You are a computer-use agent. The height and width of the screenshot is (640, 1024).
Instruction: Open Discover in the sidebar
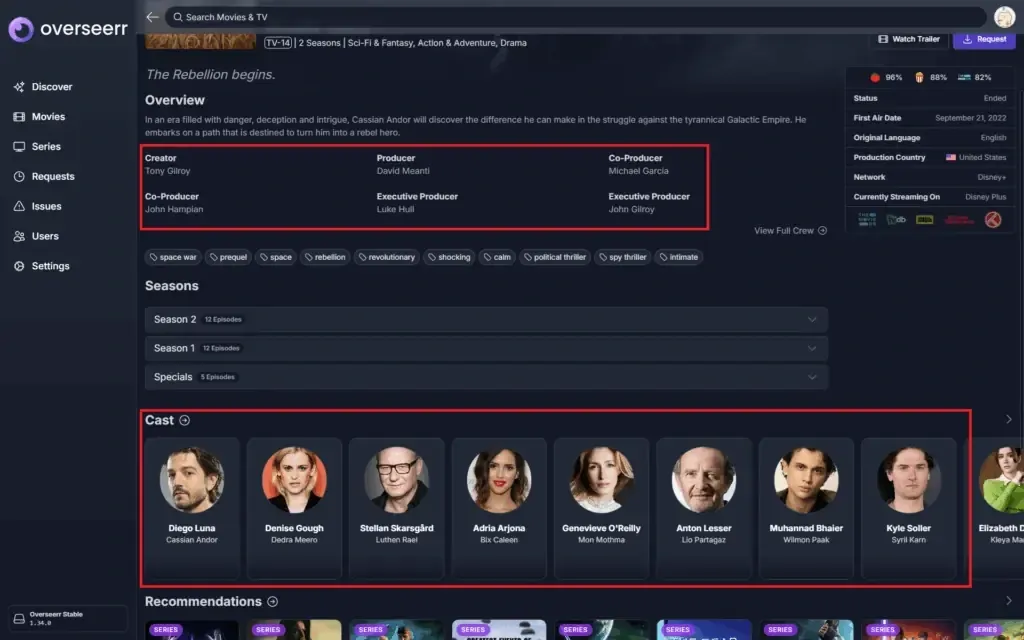(51, 87)
